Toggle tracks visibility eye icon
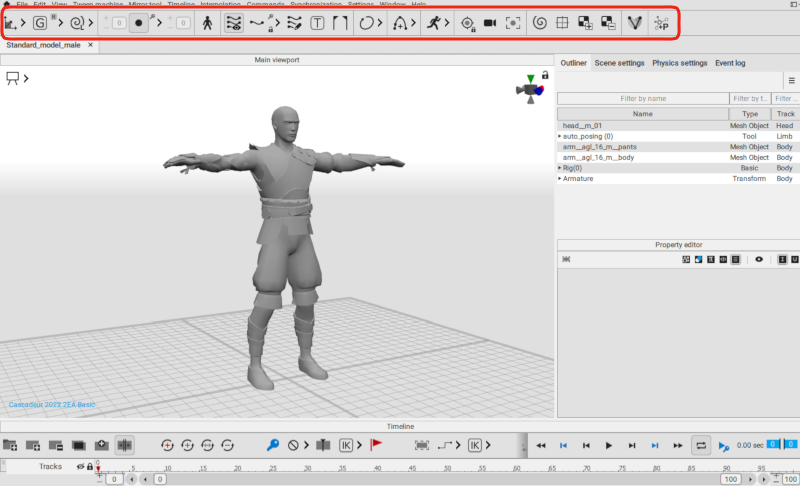Viewport: 800px width, 486px height. coord(81,467)
